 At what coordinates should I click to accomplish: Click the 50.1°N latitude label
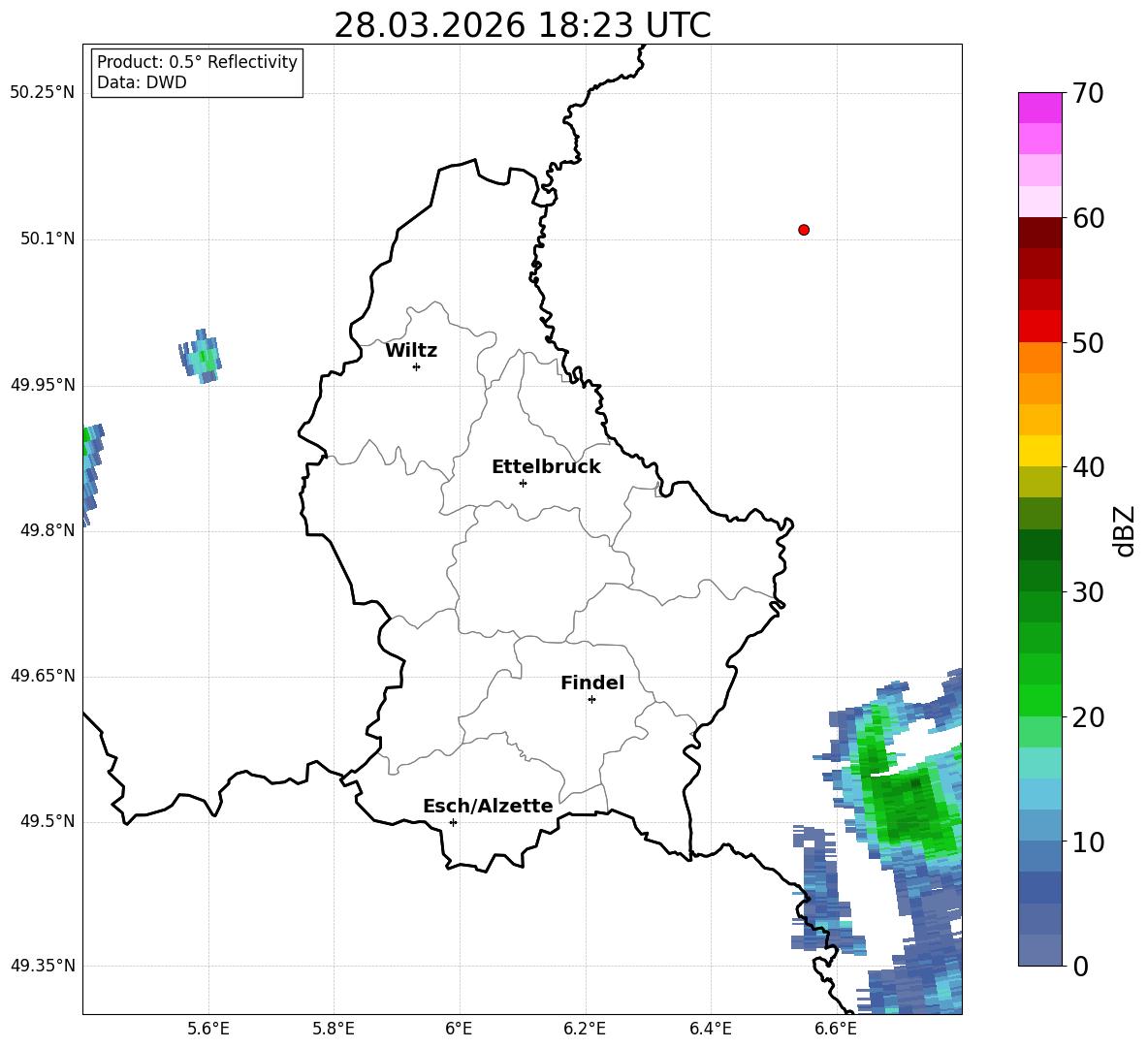click(48, 238)
